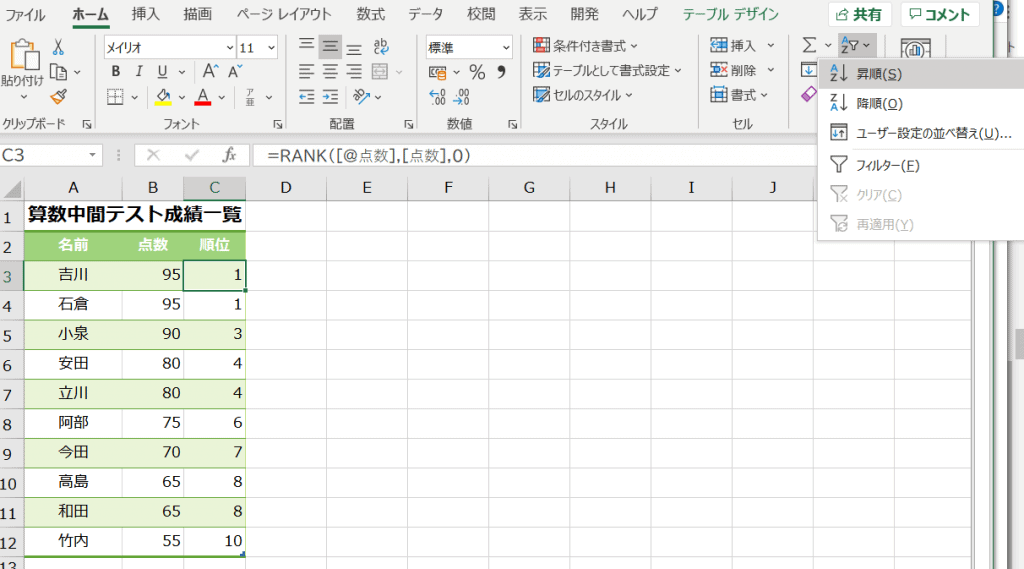Toggle bold formatting
Image resolution: width=1024 pixels, height=569 pixels.
click(116, 72)
